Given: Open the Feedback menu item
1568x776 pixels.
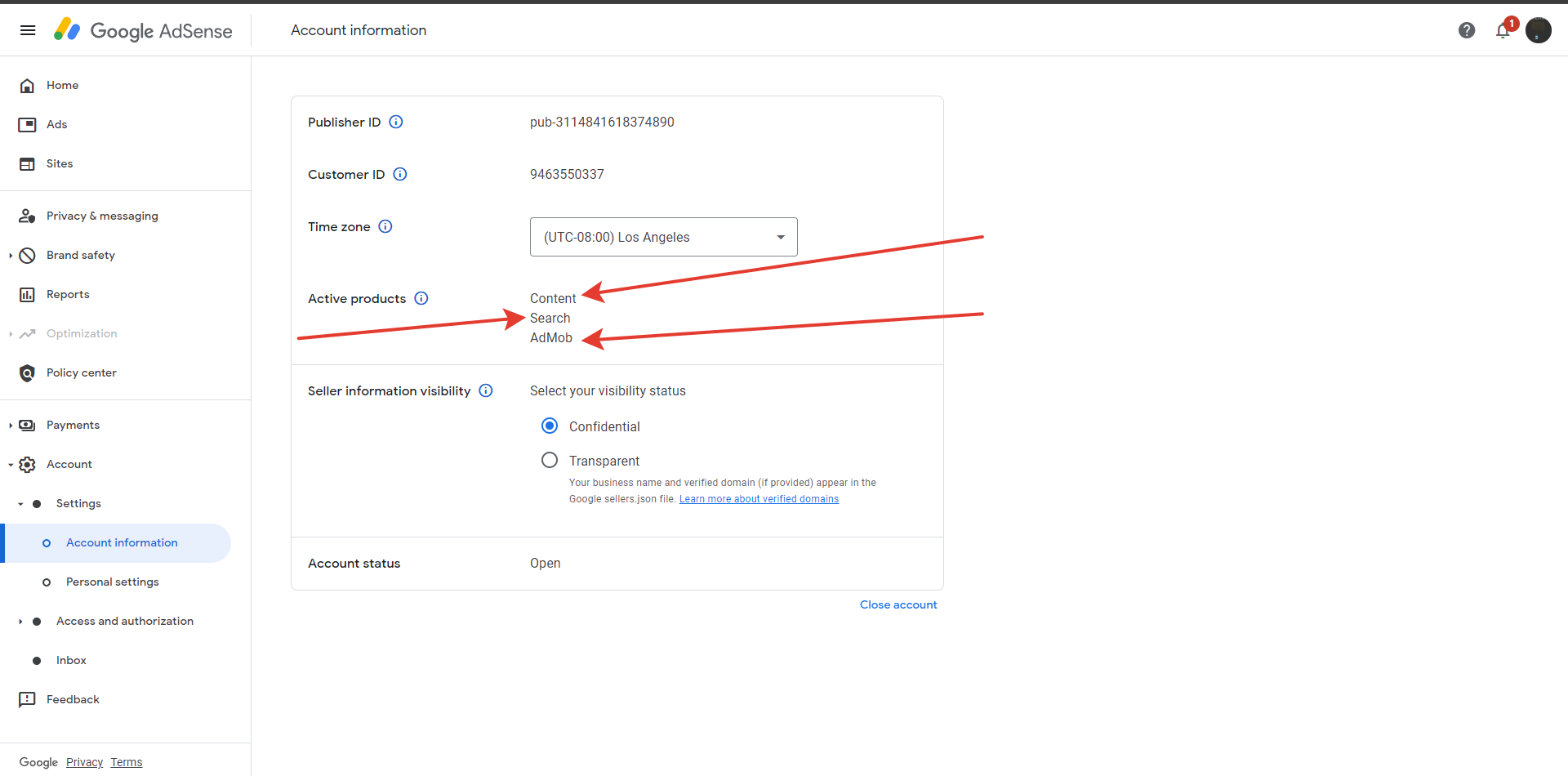Looking at the screenshot, I should click(x=73, y=700).
